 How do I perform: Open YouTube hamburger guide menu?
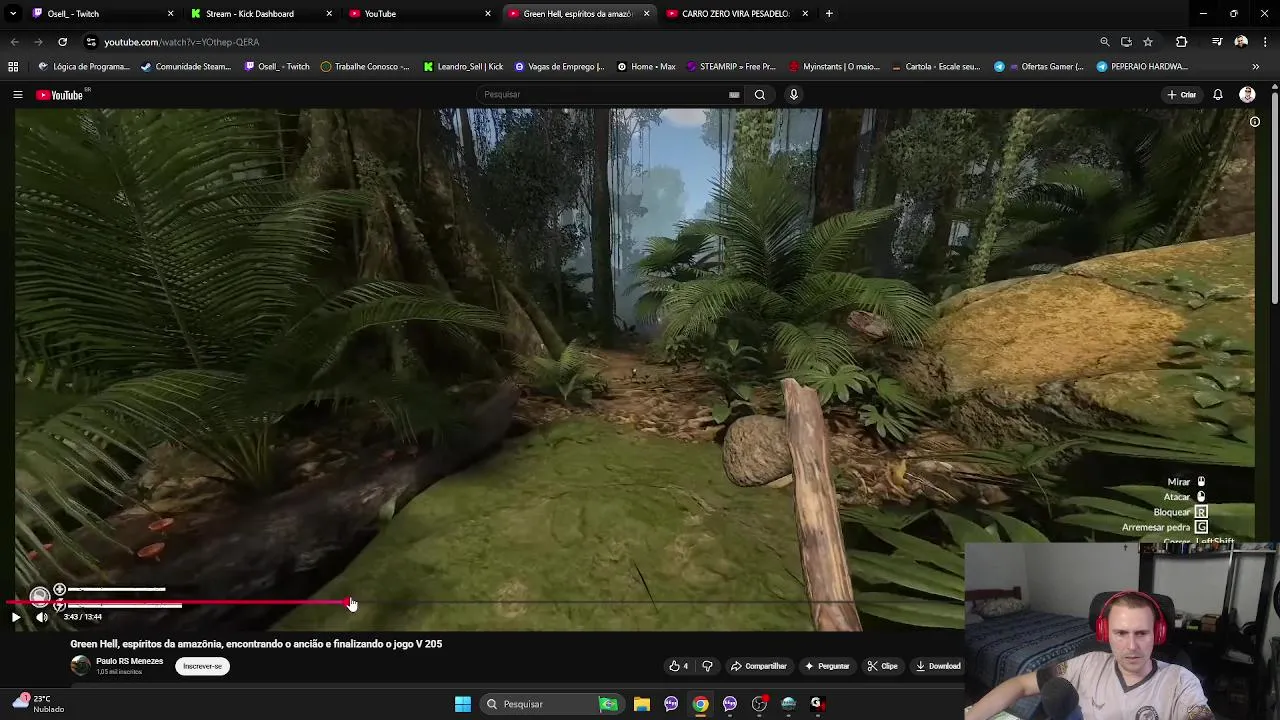point(18,95)
